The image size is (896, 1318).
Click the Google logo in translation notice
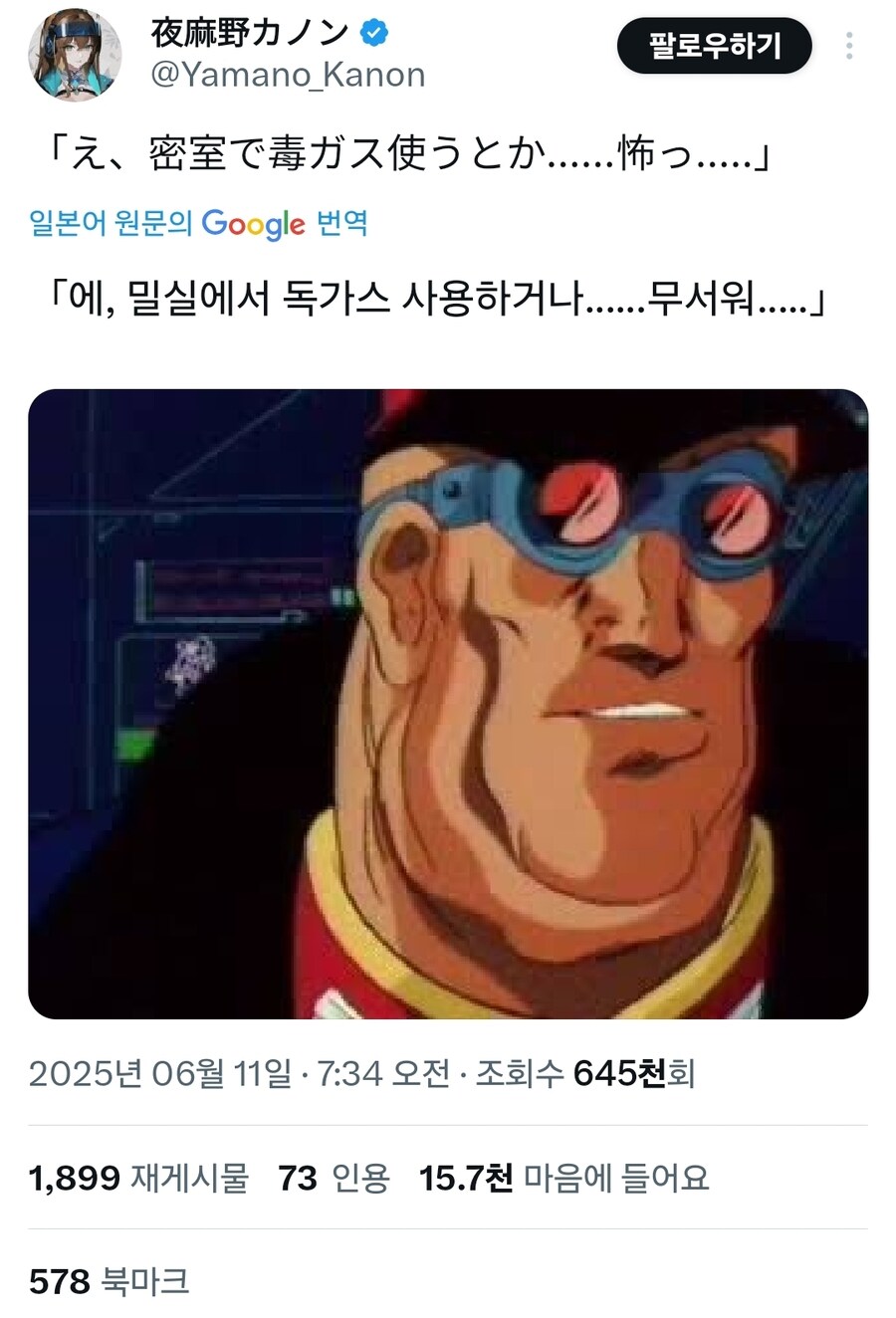pyautogui.click(x=253, y=224)
